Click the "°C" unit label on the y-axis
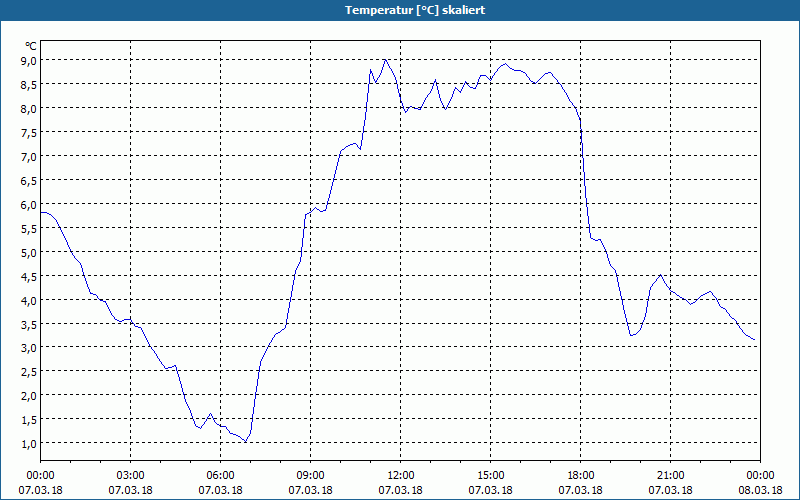Image resolution: width=800 pixels, height=500 pixels. click(31, 46)
